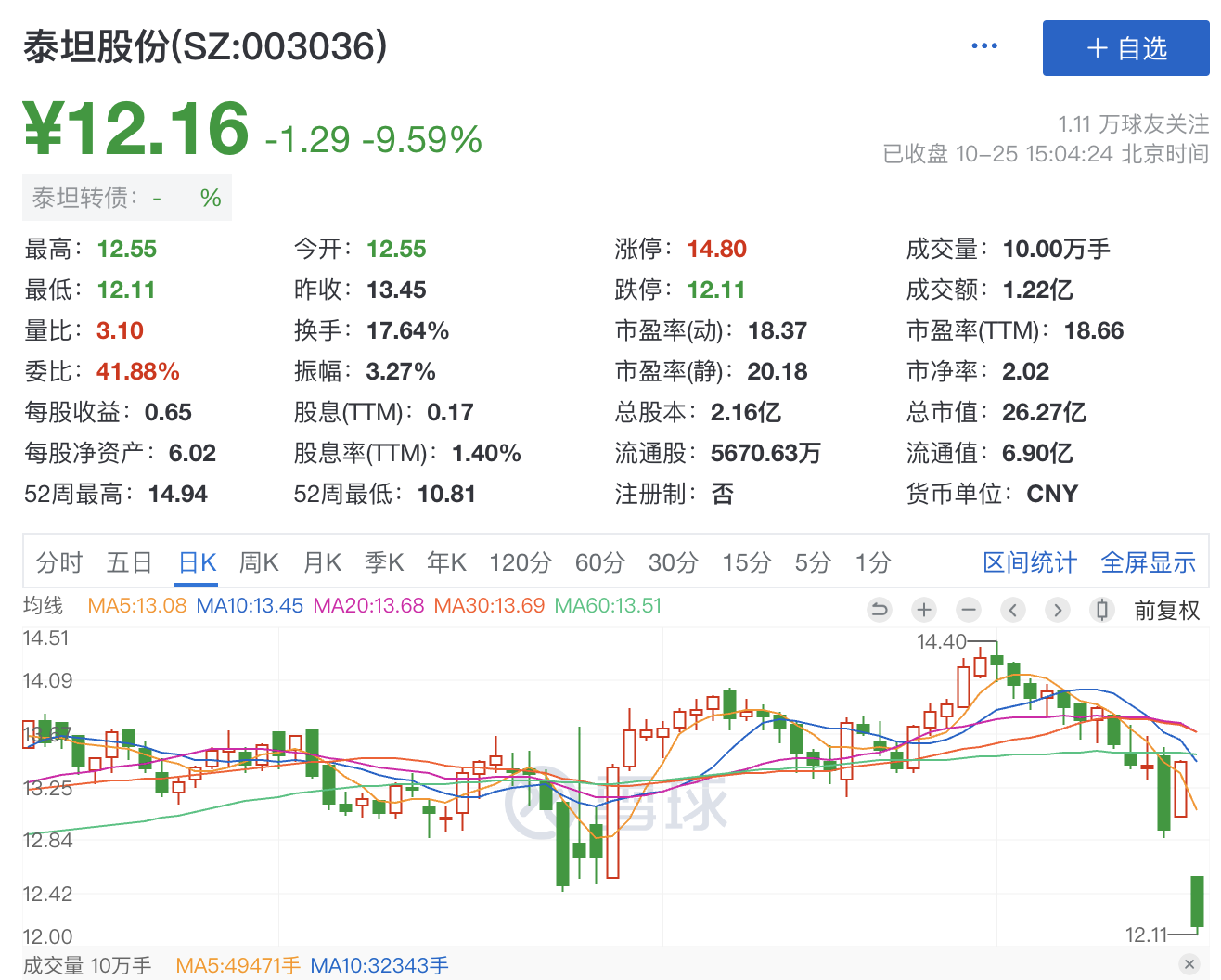The width and height of the screenshot is (1221, 980).
Task: Toggle the MA5 moving average legend
Action: tap(136, 606)
